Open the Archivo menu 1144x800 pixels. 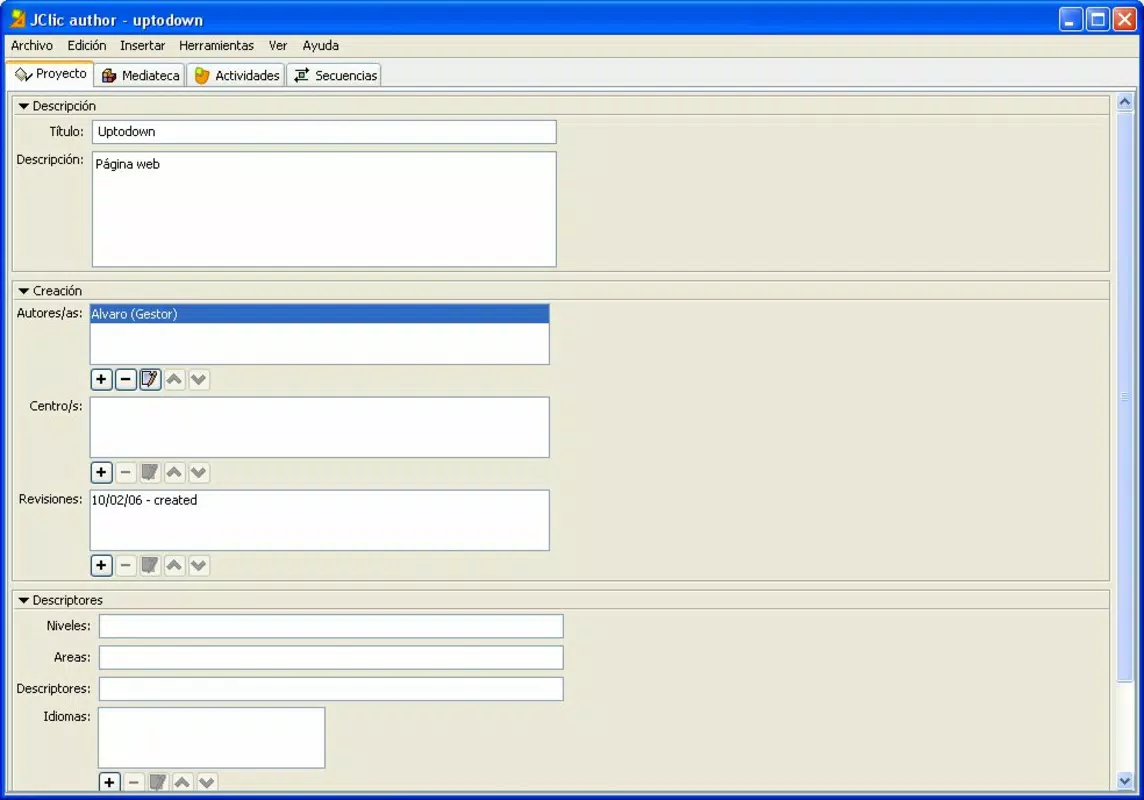point(31,45)
